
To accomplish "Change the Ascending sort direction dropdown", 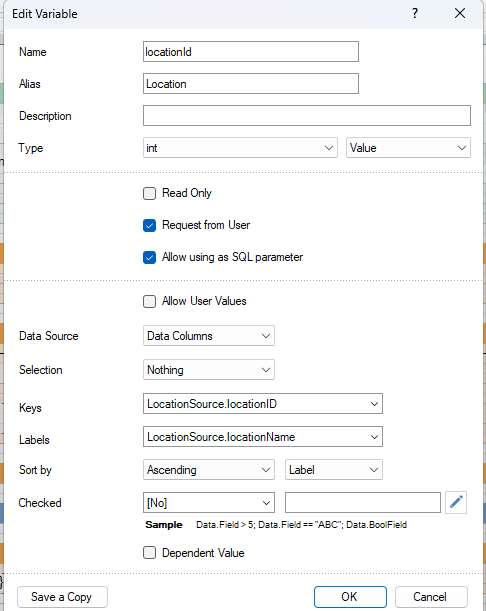I will (x=209, y=470).
